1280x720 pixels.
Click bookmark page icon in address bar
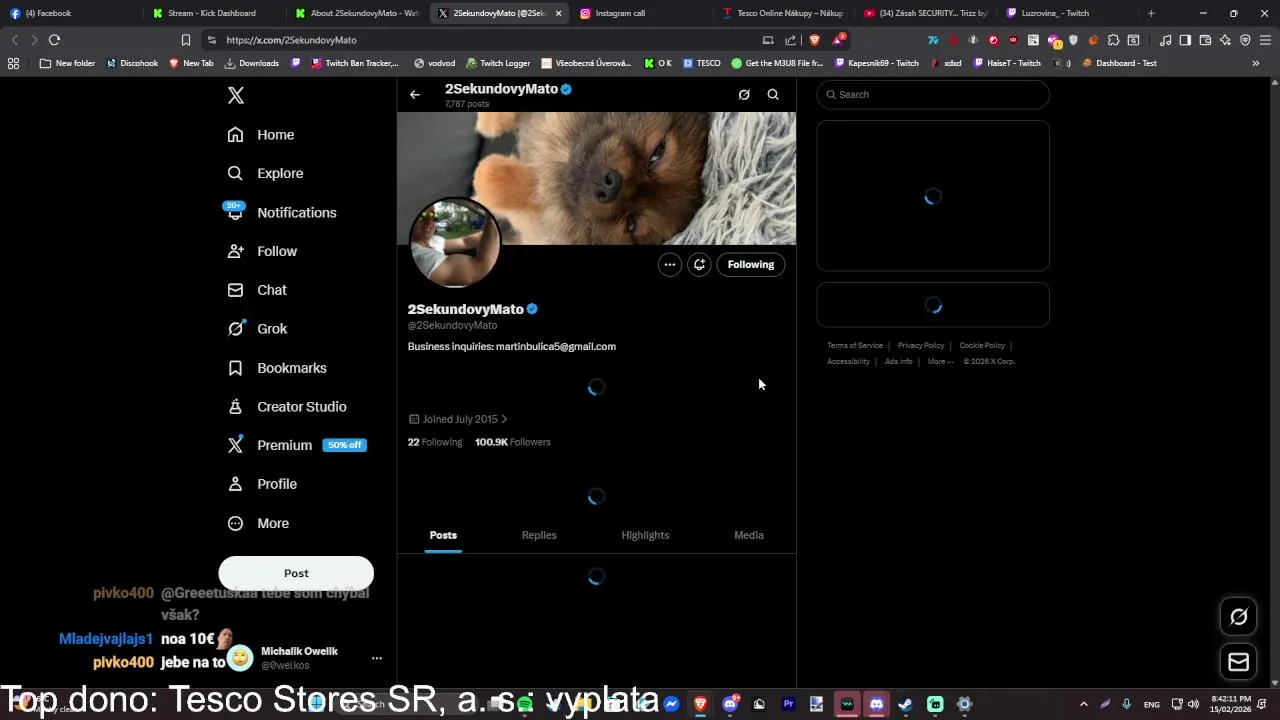pyautogui.click(x=185, y=40)
